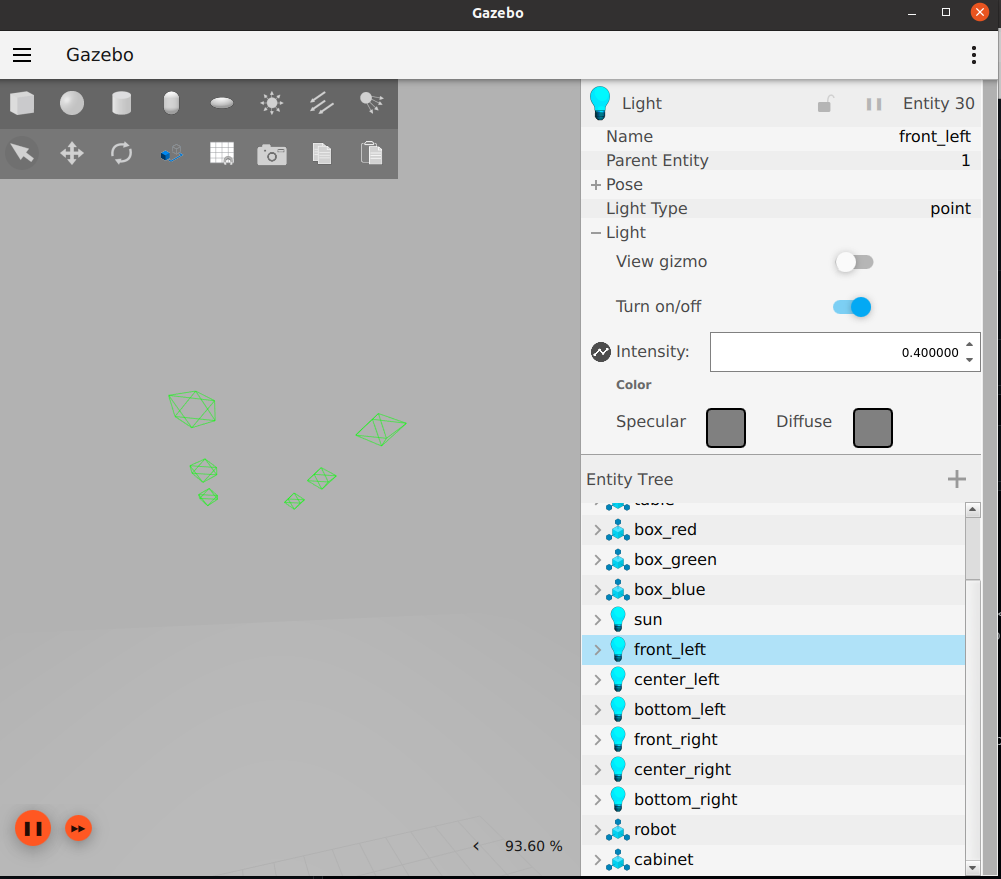Select the front_right light entity
Screen dimensions: 1001x879
(x=773, y=740)
